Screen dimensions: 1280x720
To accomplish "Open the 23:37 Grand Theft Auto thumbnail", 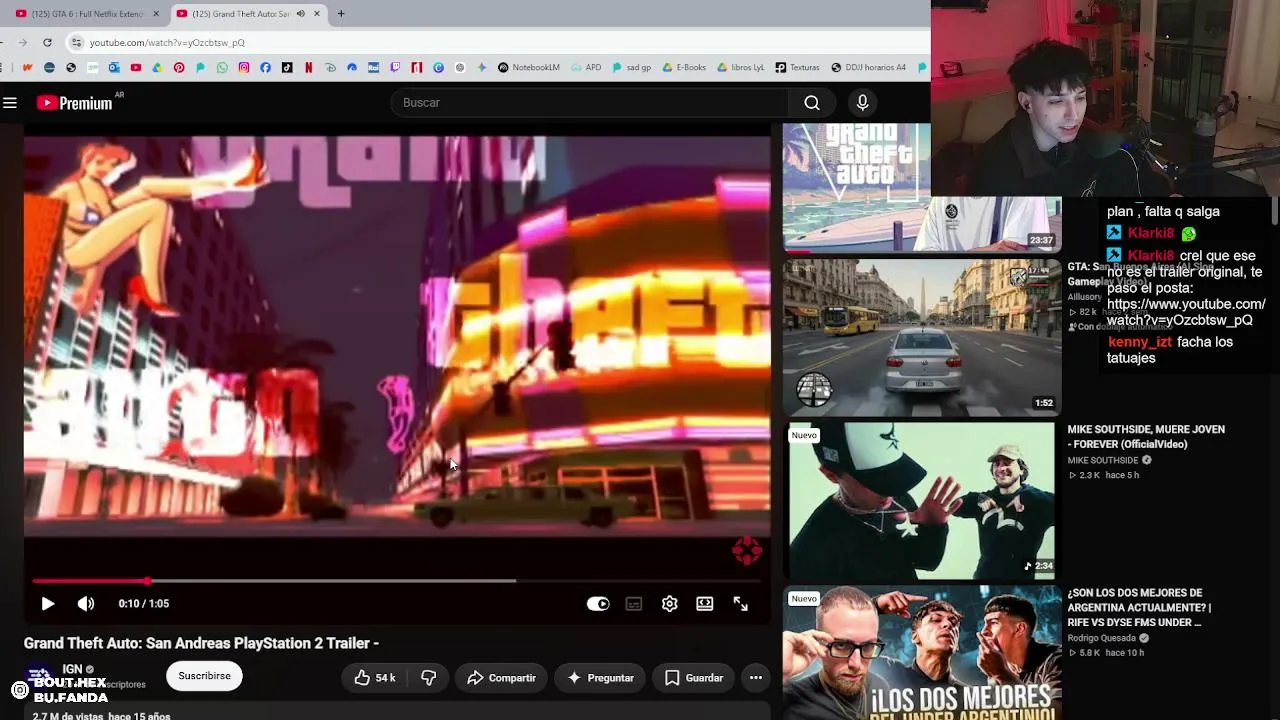I will [x=921, y=187].
